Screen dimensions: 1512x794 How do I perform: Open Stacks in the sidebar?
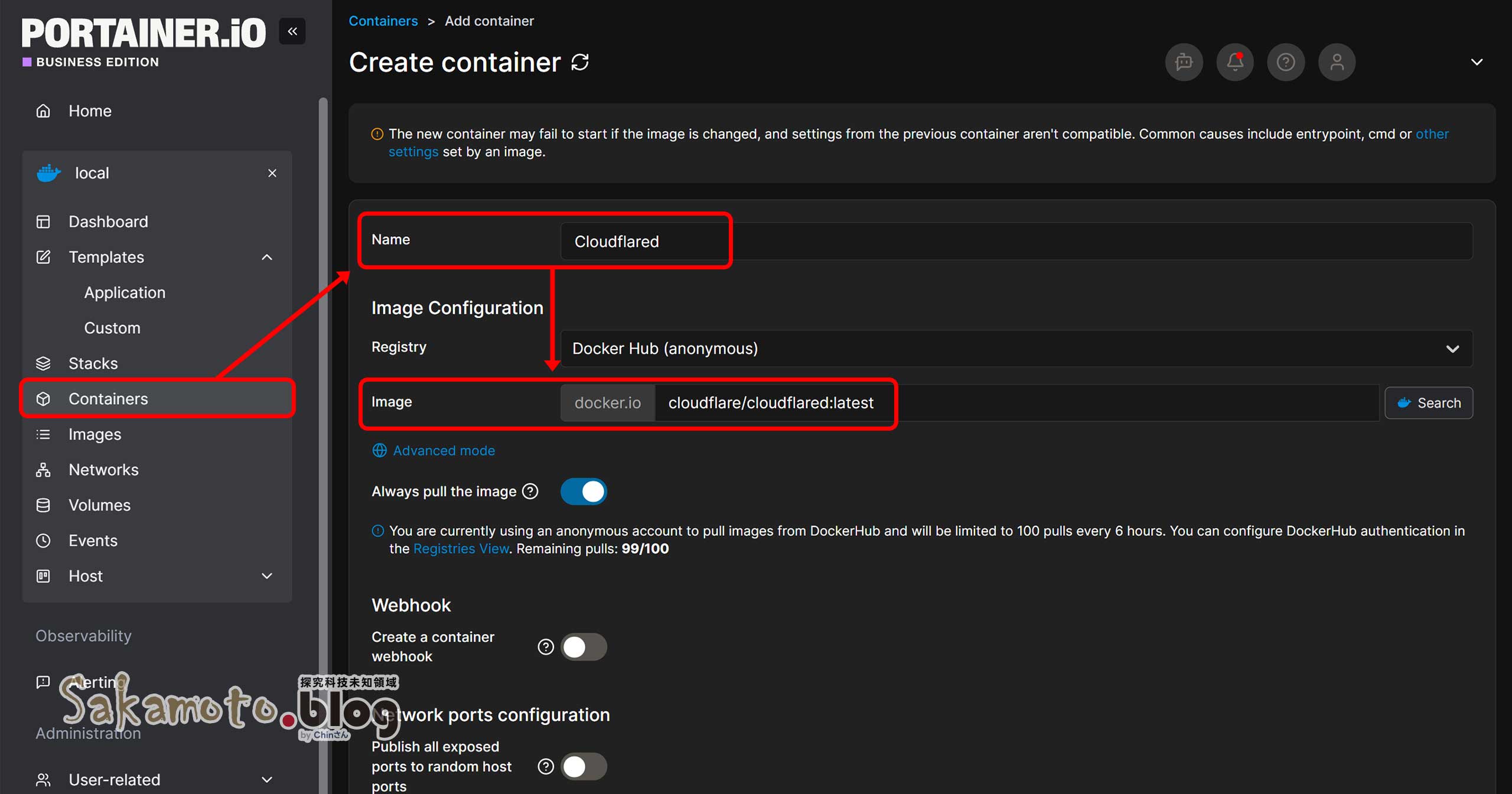click(93, 363)
